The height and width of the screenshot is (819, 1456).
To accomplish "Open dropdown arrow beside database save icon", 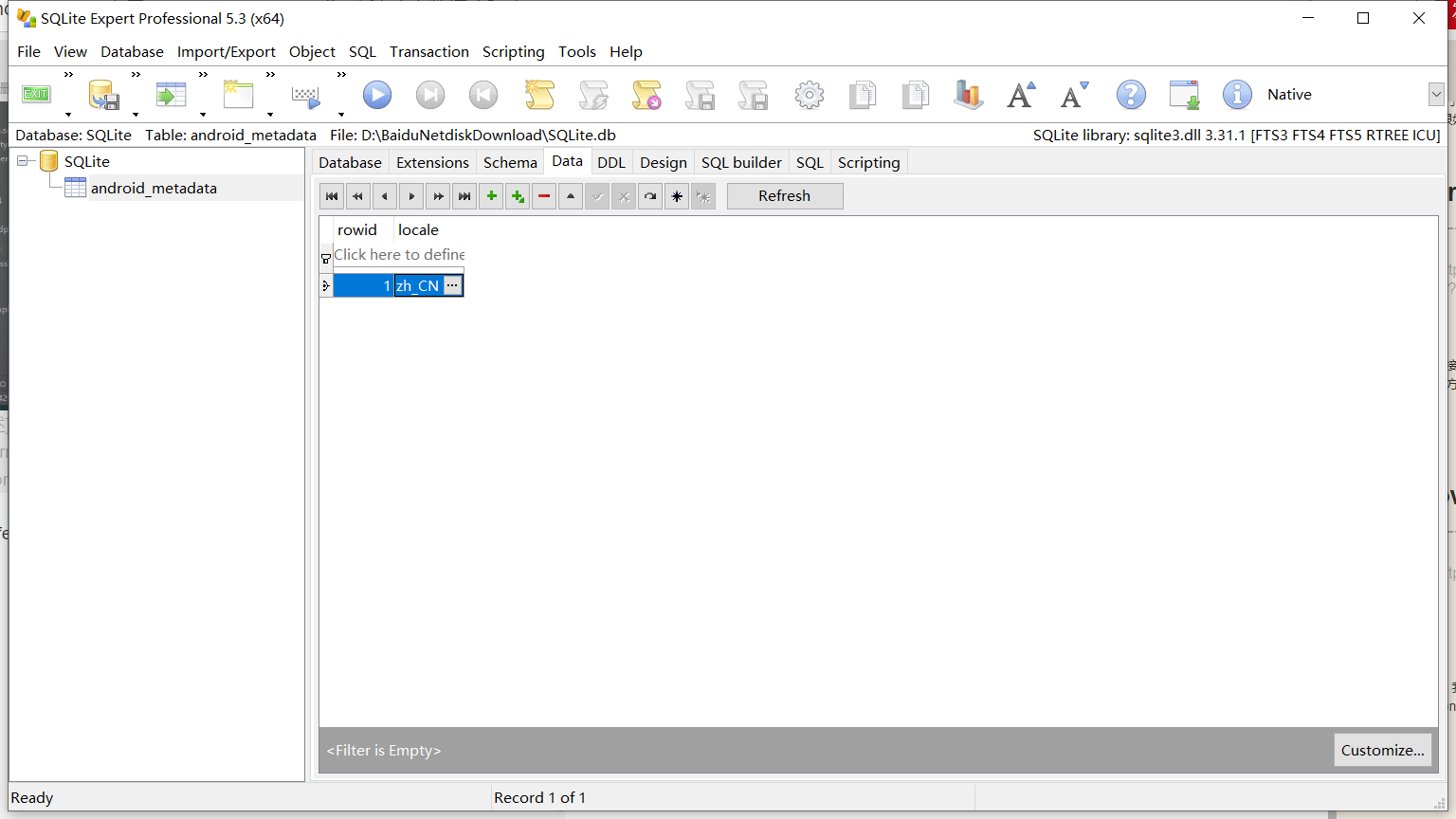I will [x=136, y=115].
